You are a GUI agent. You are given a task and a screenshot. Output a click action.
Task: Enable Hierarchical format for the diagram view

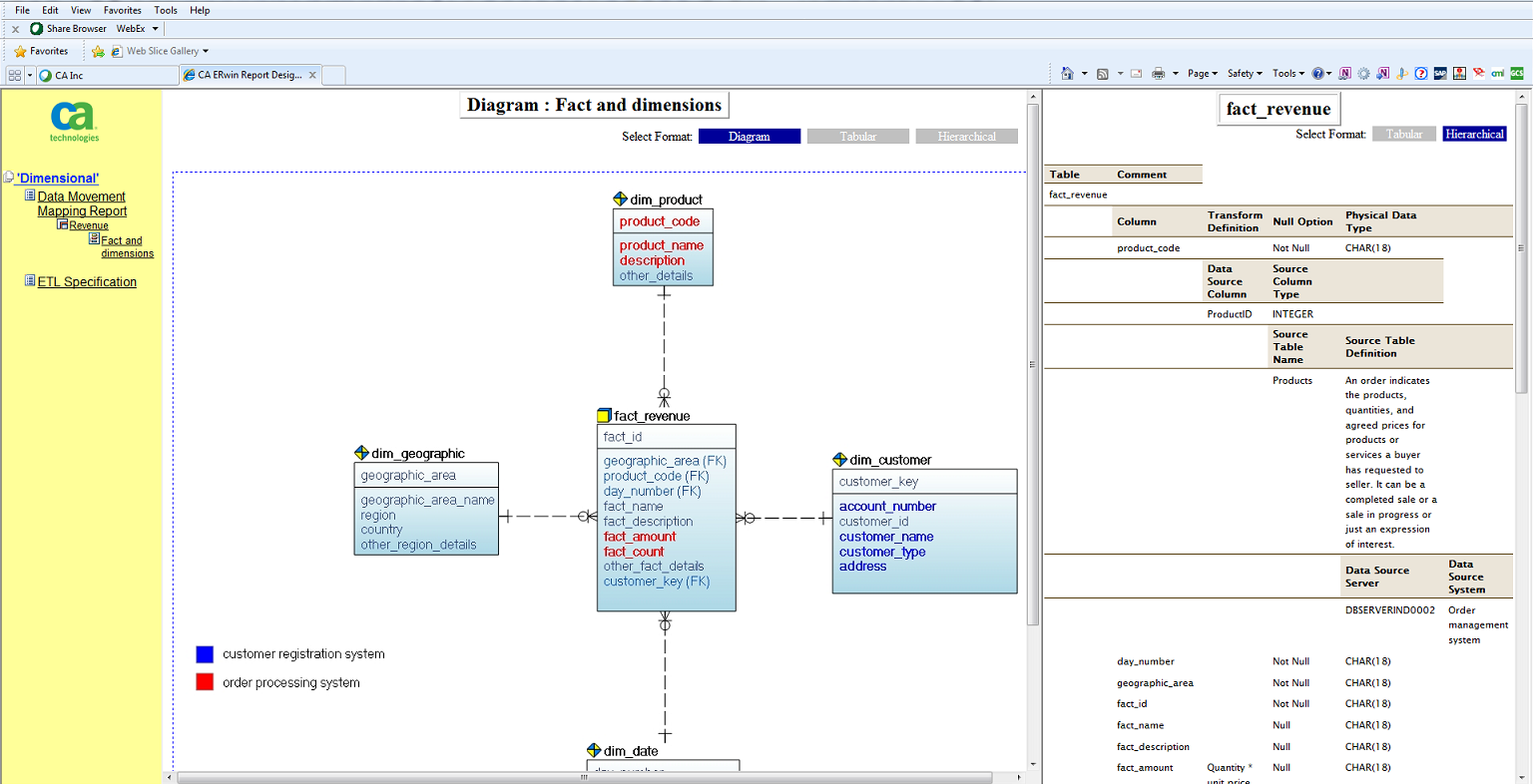pos(966,137)
